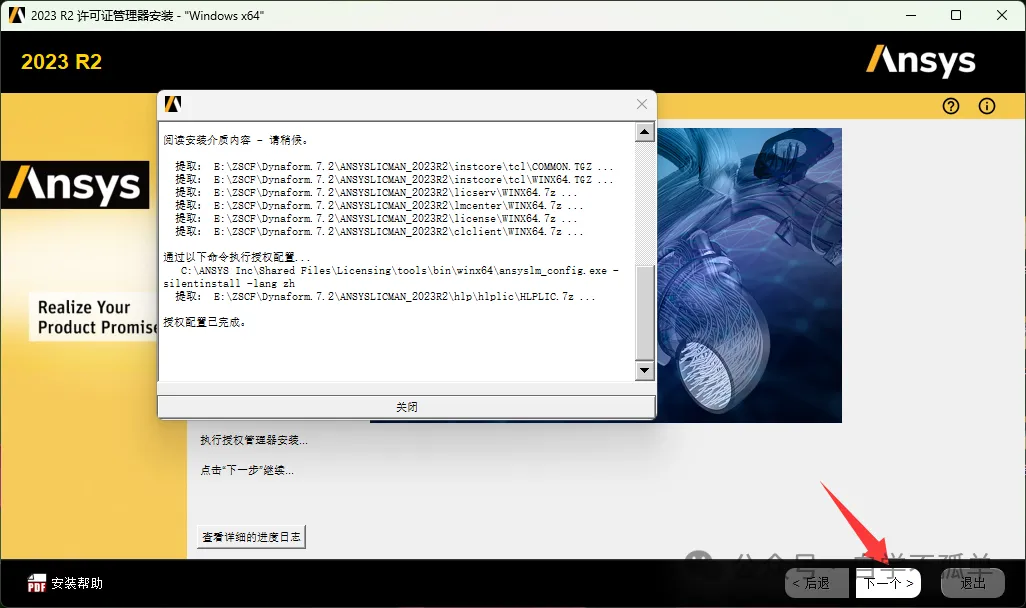Screen dimensions: 1026x608
Task: Click the Ansys logo in the left sidebar
Action: point(75,185)
